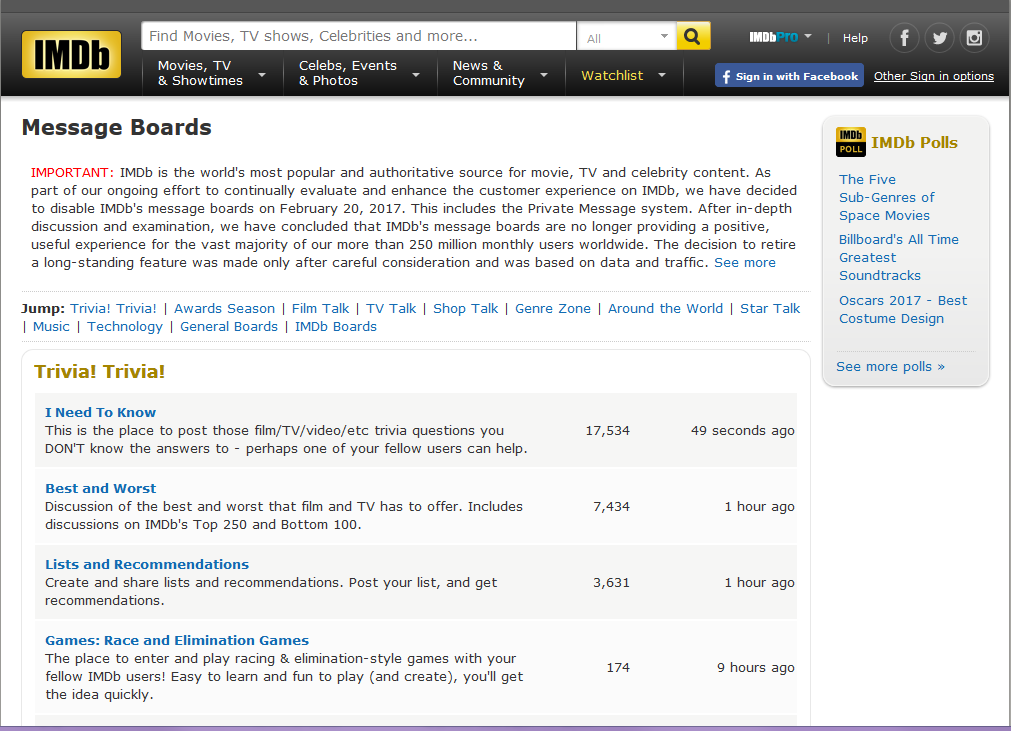The image size is (1011, 731).
Task: Jump to Around the World boards
Action: pyautogui.click(x=665, y=308)
